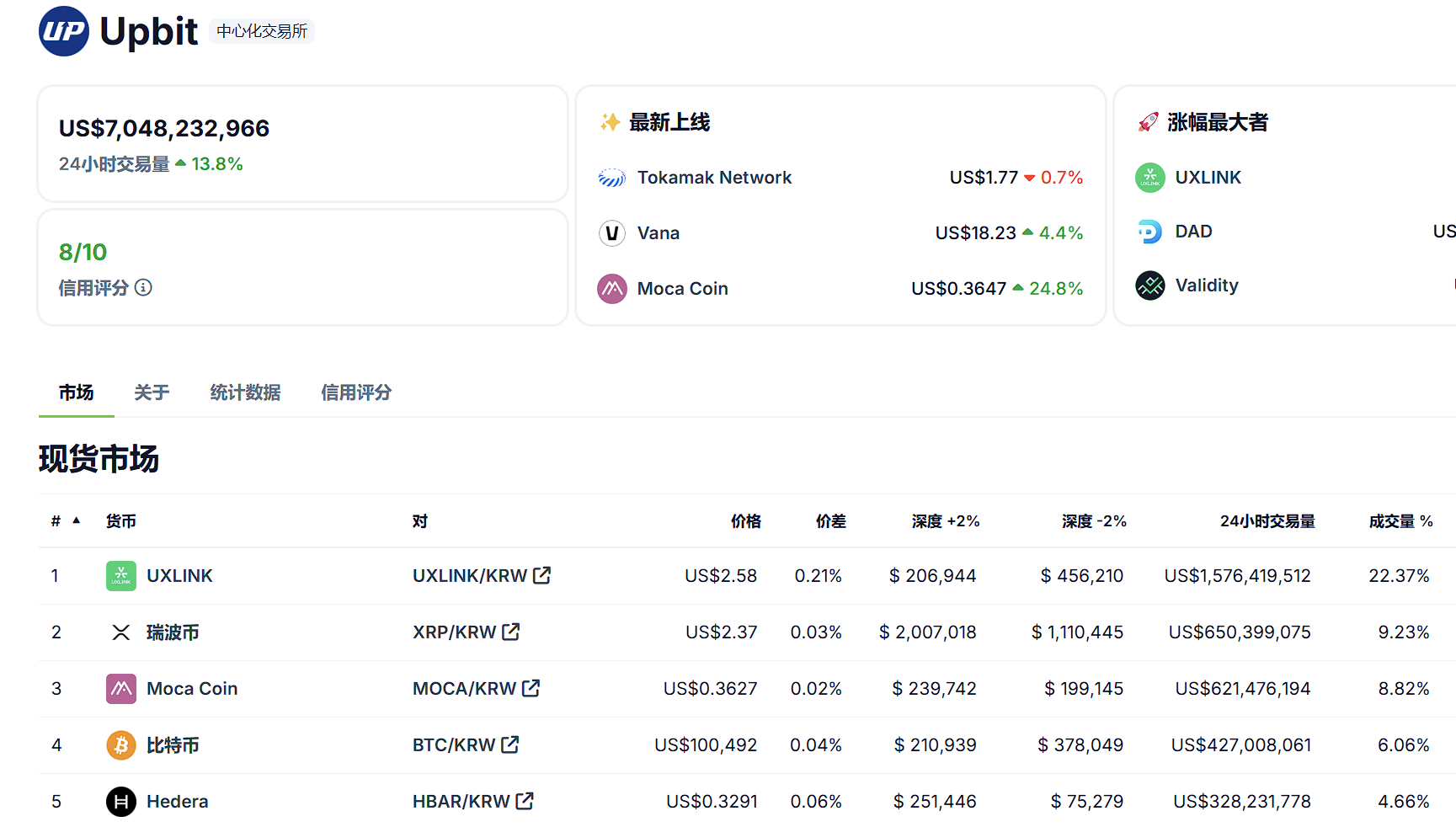The width and height of the screenshot is (1456, 827).
Task: Click the Vana coin icon
Action: point(612,232)
